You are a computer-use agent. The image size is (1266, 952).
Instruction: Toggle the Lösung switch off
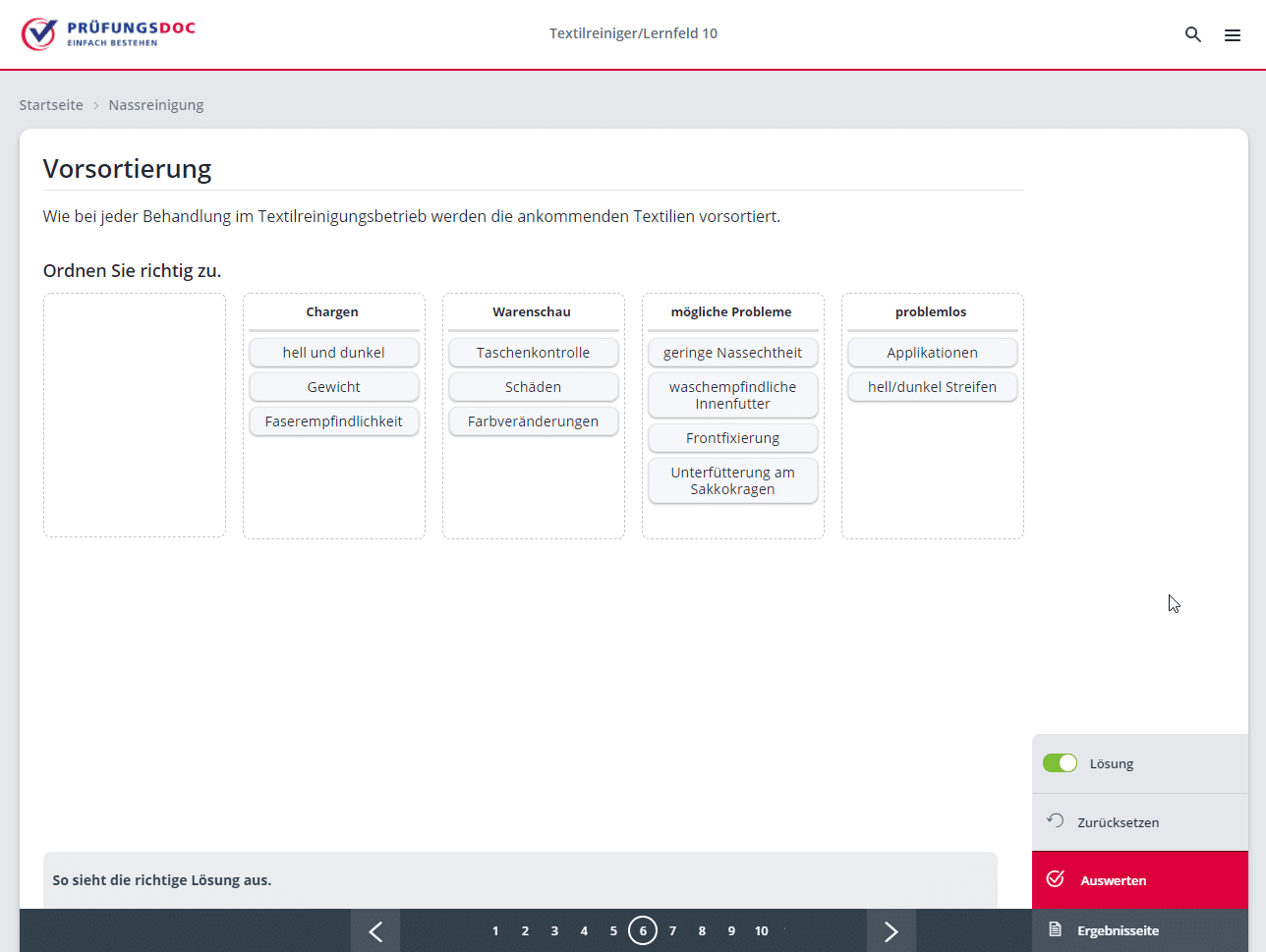click(x=1060, y=763)
